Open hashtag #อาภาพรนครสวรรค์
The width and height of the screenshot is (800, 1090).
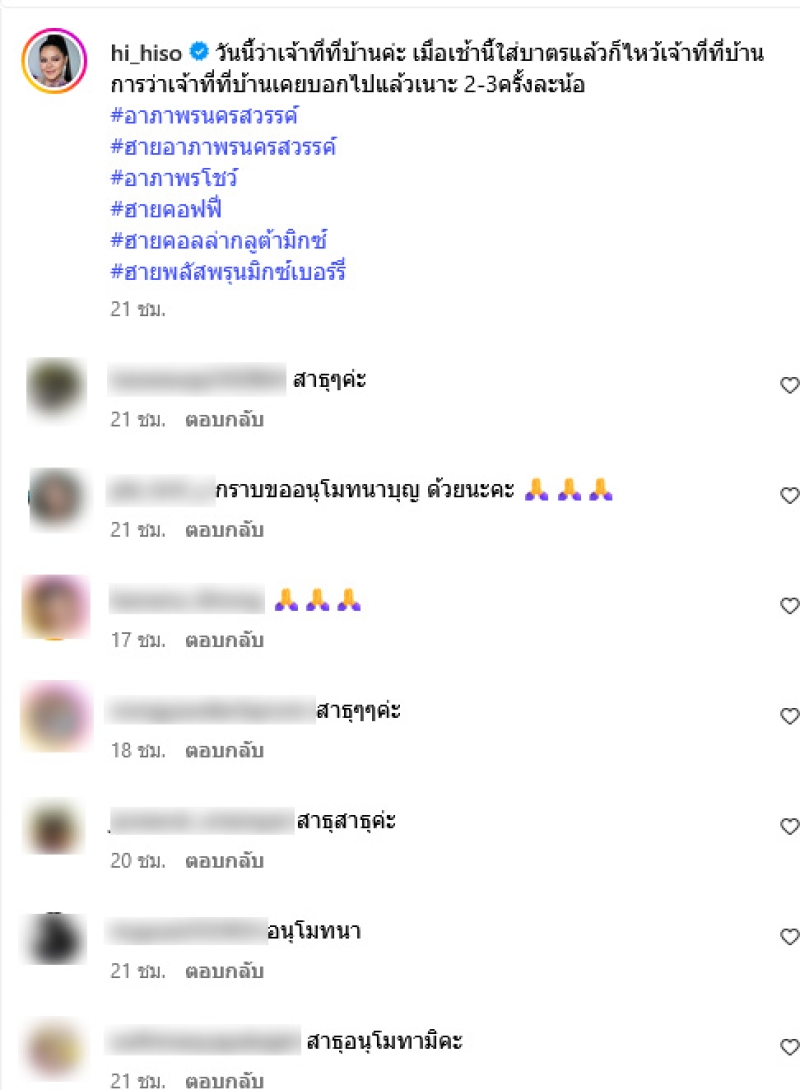tap(204, 115)
